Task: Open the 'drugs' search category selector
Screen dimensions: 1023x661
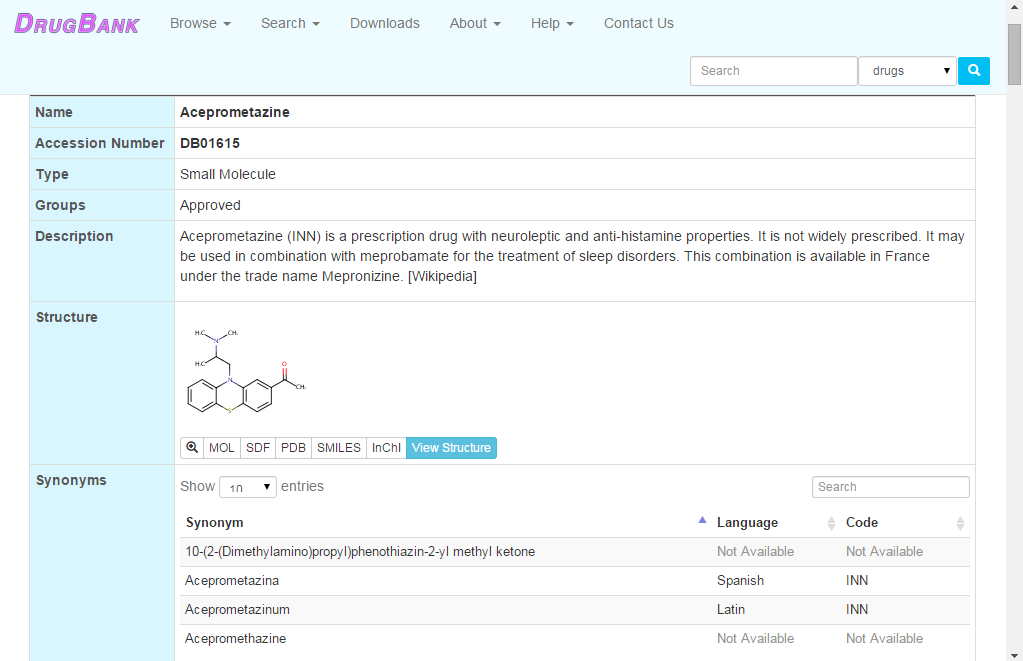Action: coord(907,70)
